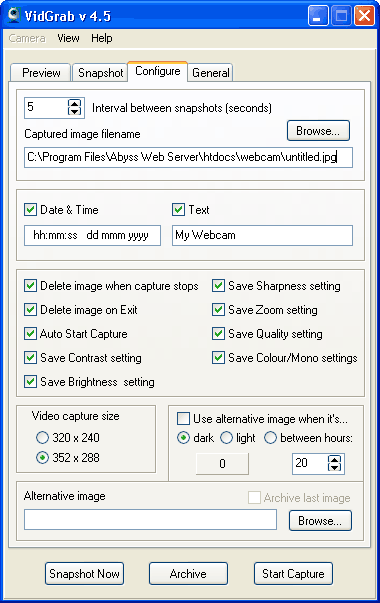The height and width of the screenshot is (603, 380).
Task: Click the VidGrab webcam title bar icon
Action: (x=14, y=15)
